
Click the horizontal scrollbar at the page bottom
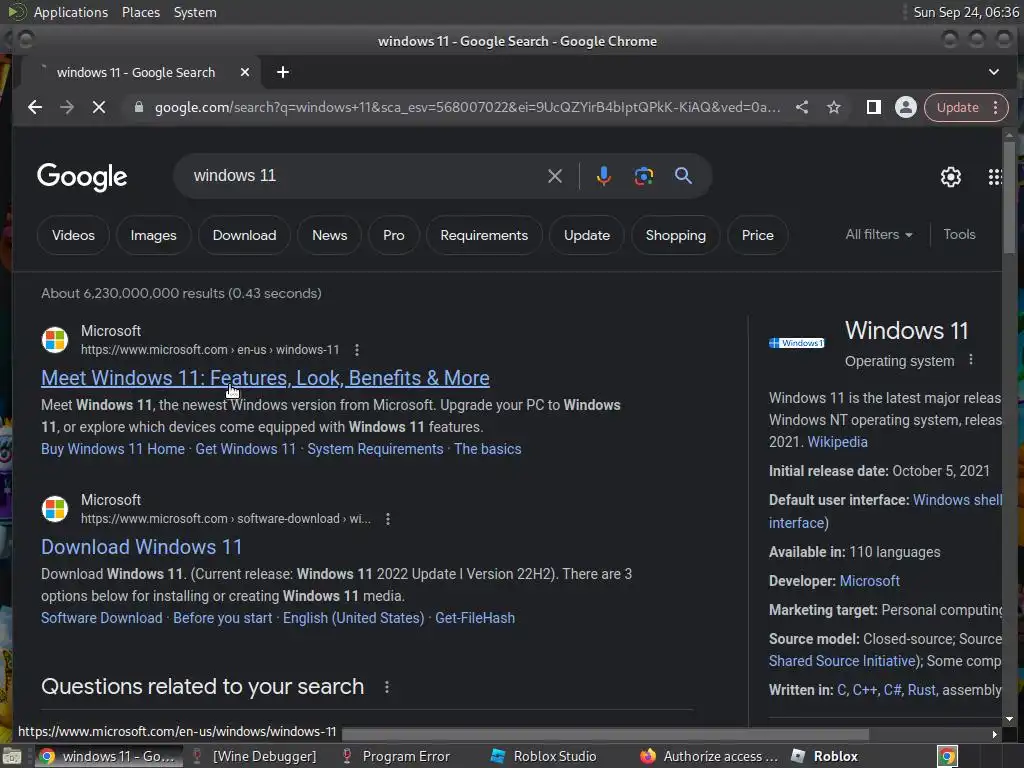tap(605, 734)
